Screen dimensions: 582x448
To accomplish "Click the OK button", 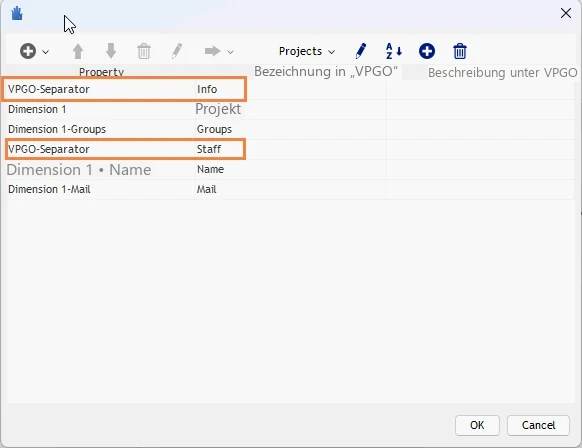I will [x=477, y=425].
